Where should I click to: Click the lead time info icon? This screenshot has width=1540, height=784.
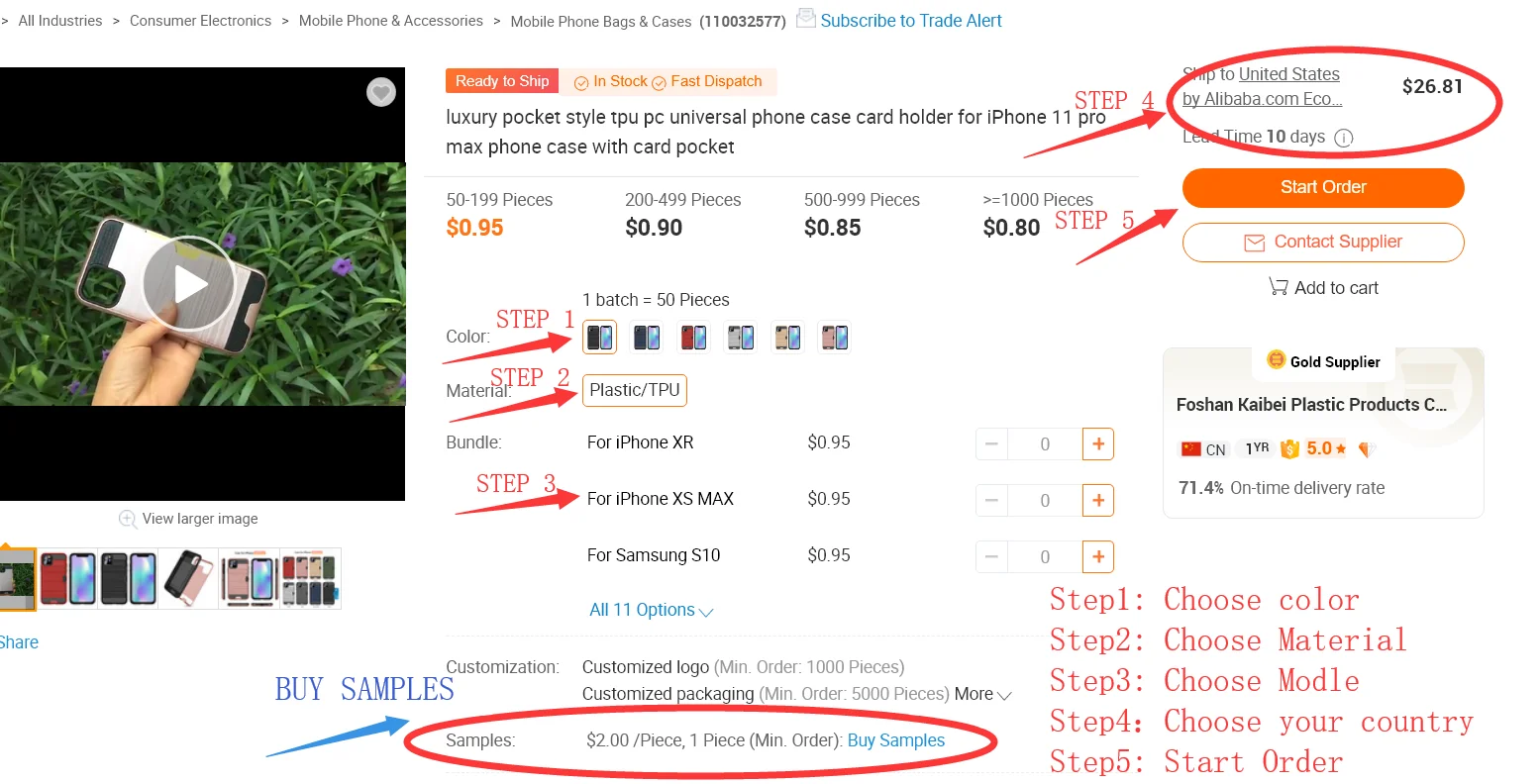click(x=1344, y=138)
